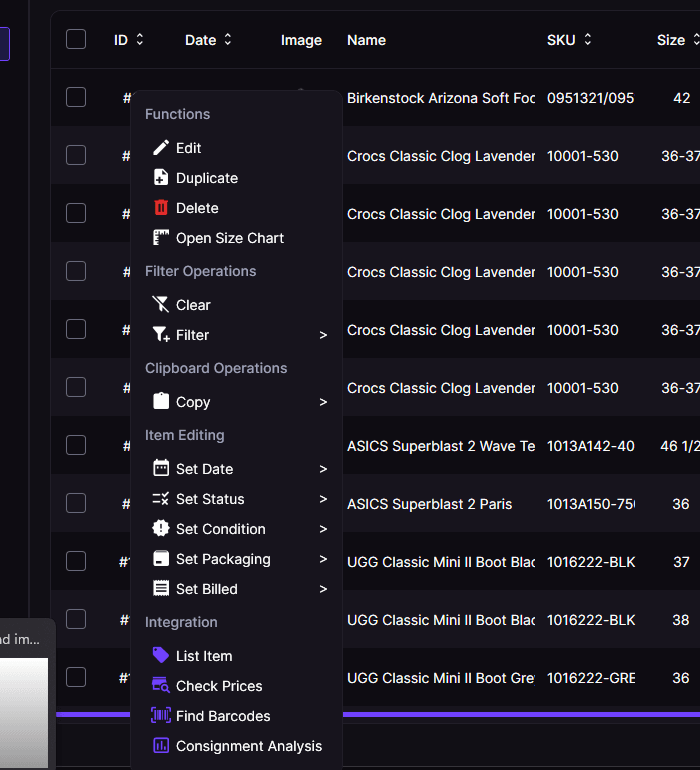Screen dimensions: 700x770
Task: Choose Delete from the context menu
Action: (x=236, y=208)
